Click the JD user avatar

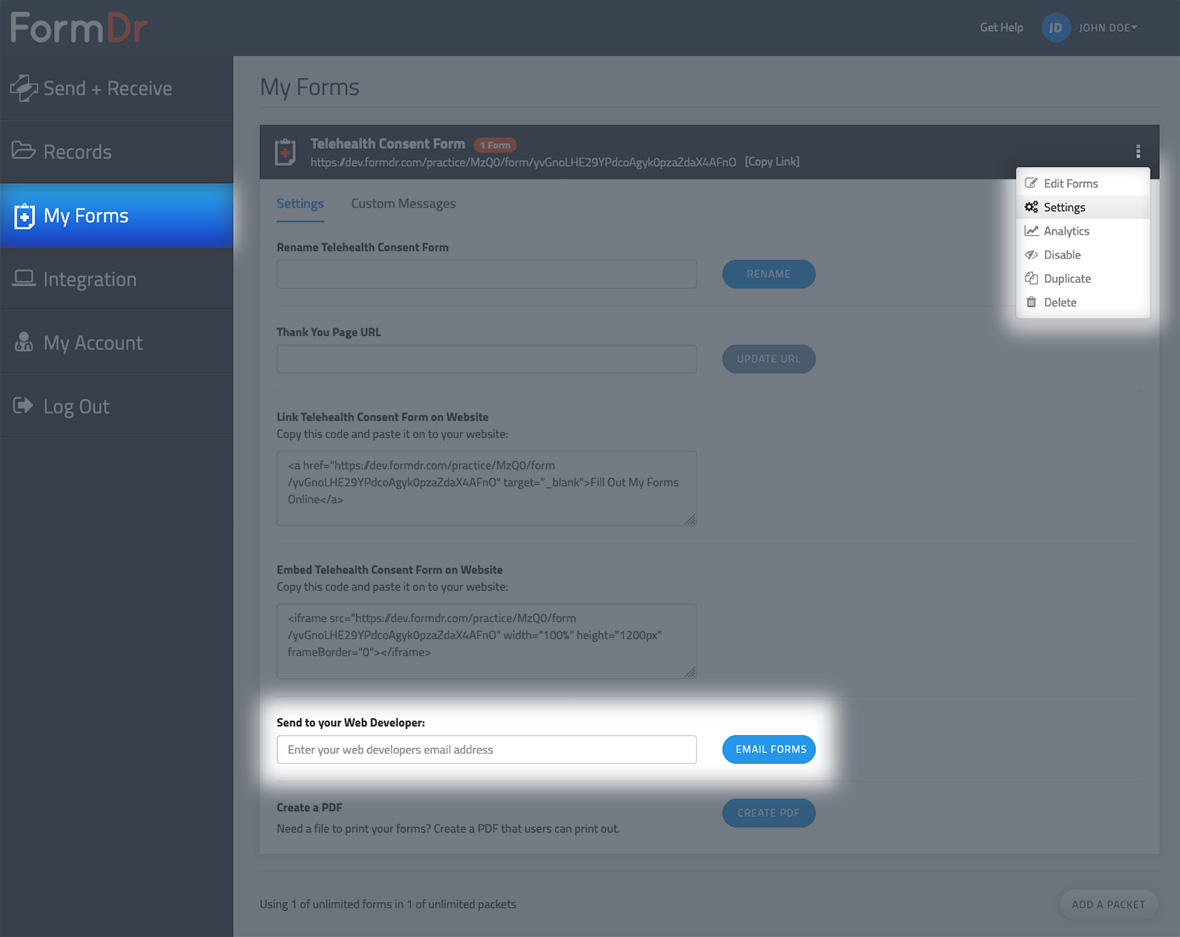1056,28
